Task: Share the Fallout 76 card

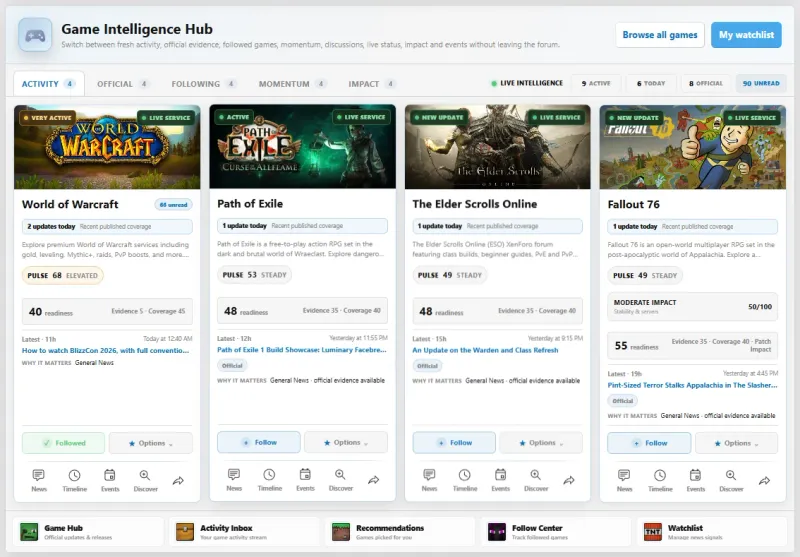Action: 764,480
